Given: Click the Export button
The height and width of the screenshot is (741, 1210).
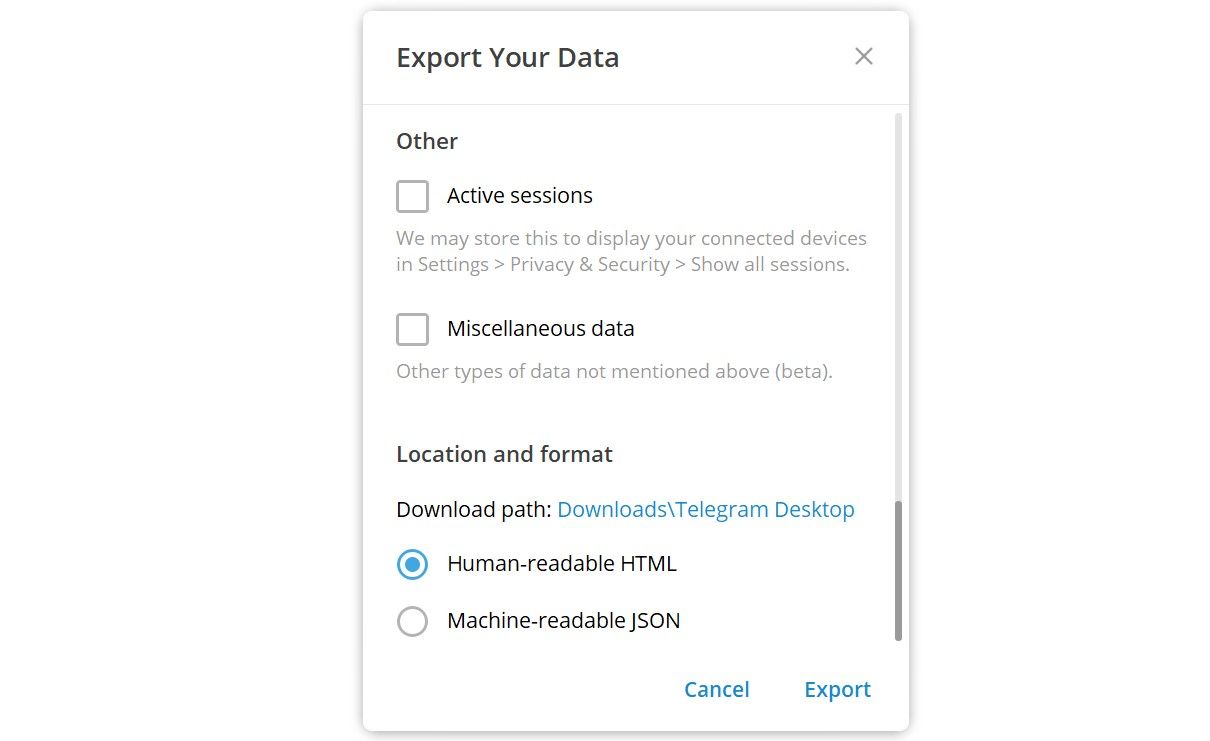Looking at the screenshot, I should click(837, 689).
